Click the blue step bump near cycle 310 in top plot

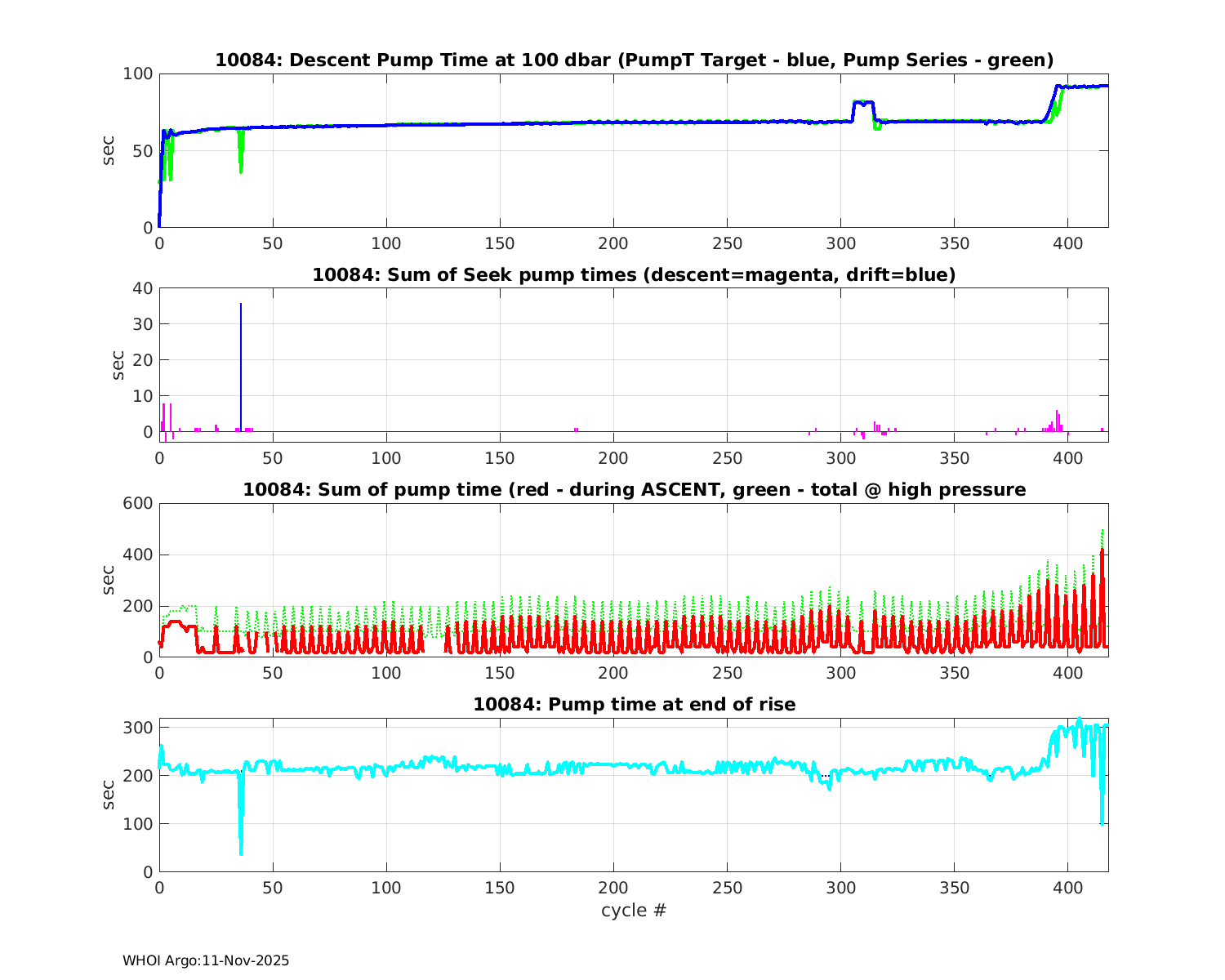[x=863, y=104]
